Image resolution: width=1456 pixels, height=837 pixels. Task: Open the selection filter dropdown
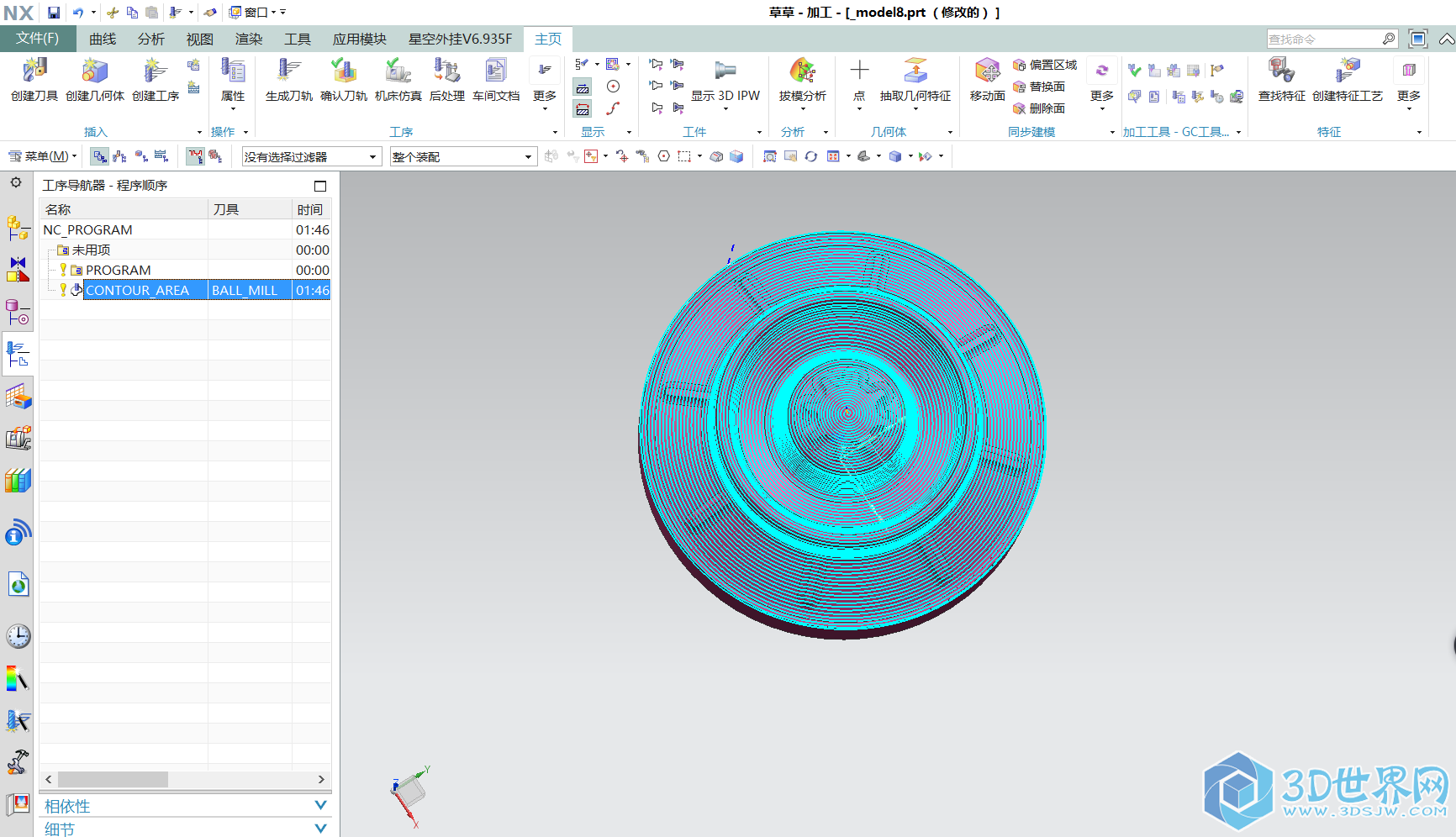tap(312, 157)
